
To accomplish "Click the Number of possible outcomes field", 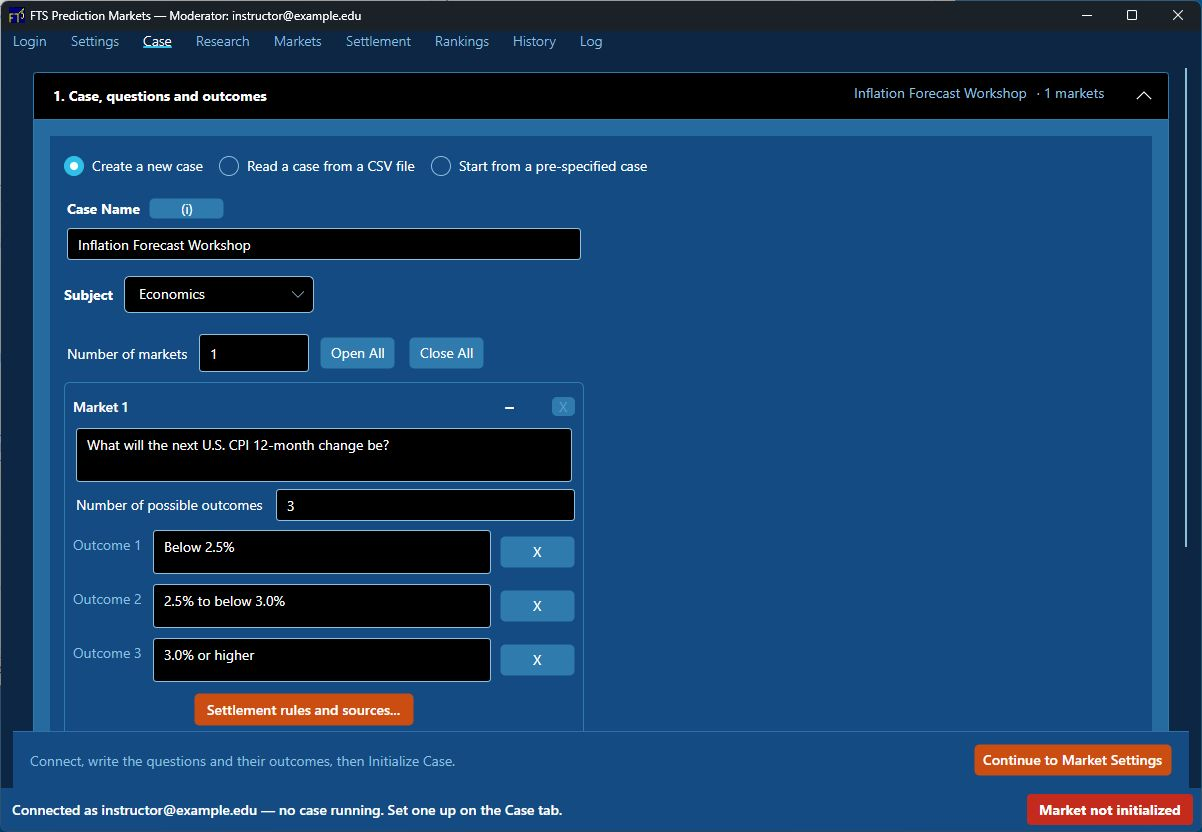I will pos(426,505).
